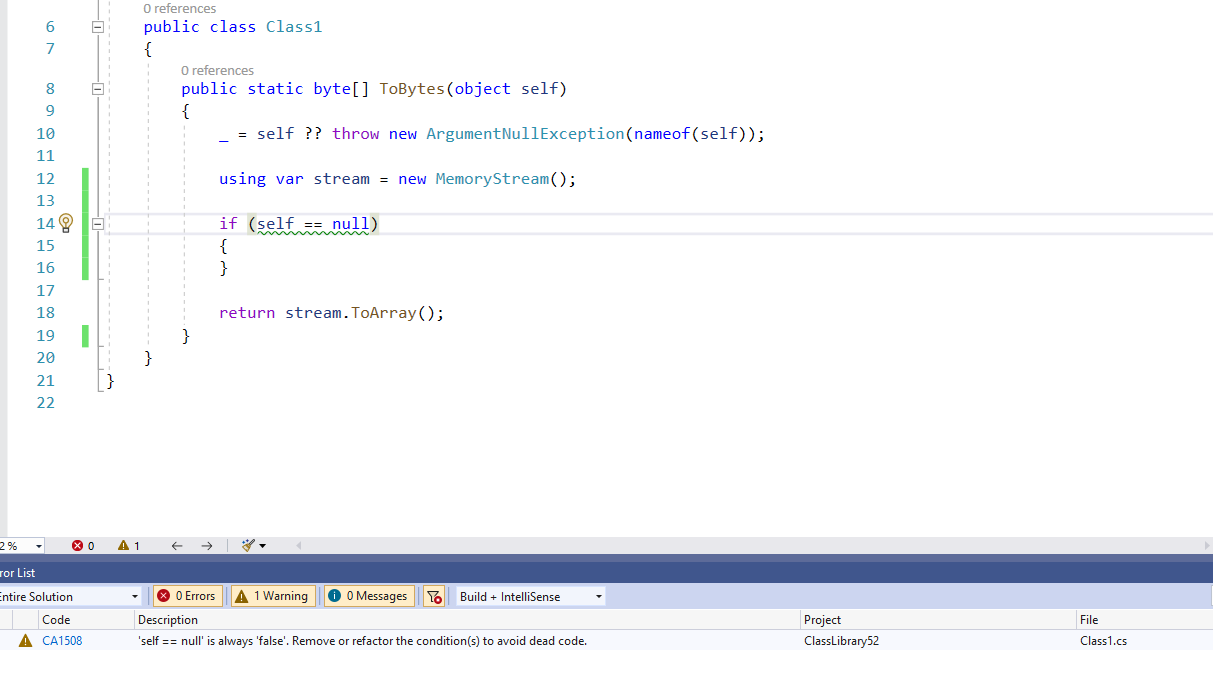
Task: Click the navigate forward arrow
Action: [207, 545]
